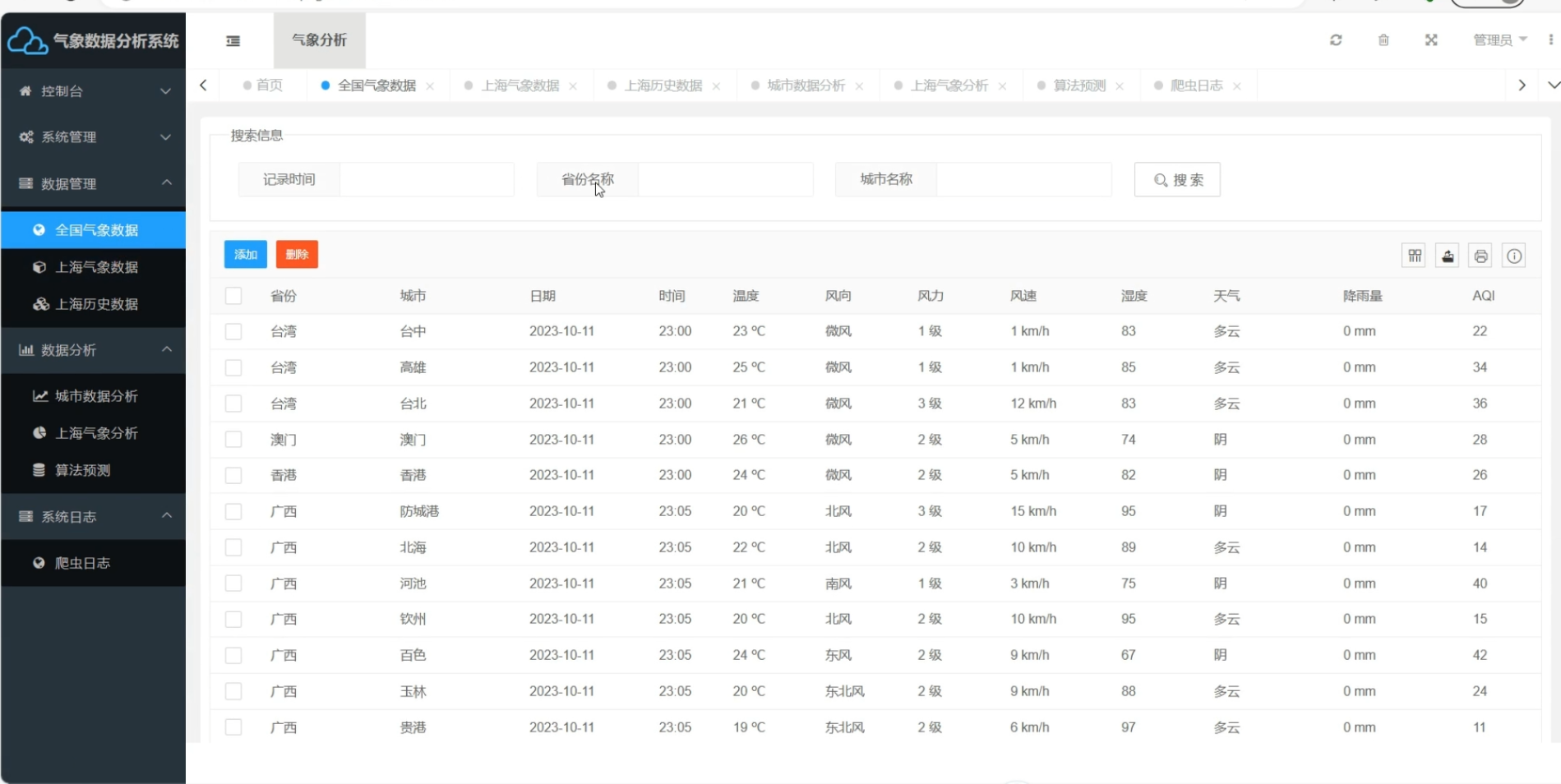This screenshot has height=784, width=1561.
Task: Click the table print icon
Action: (1480, 256)
